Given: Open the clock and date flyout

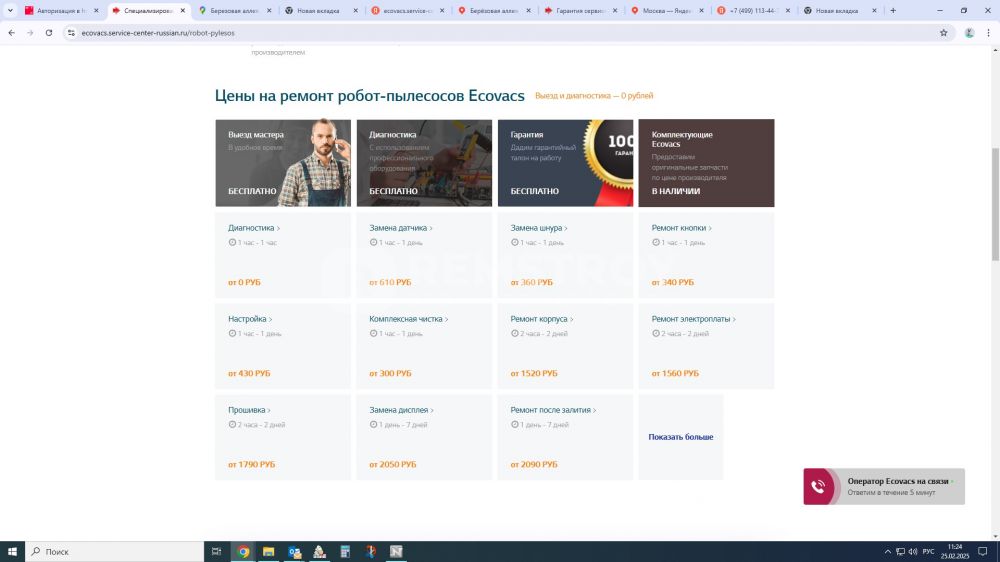Looking at the screenshot, I should point(955,551).
